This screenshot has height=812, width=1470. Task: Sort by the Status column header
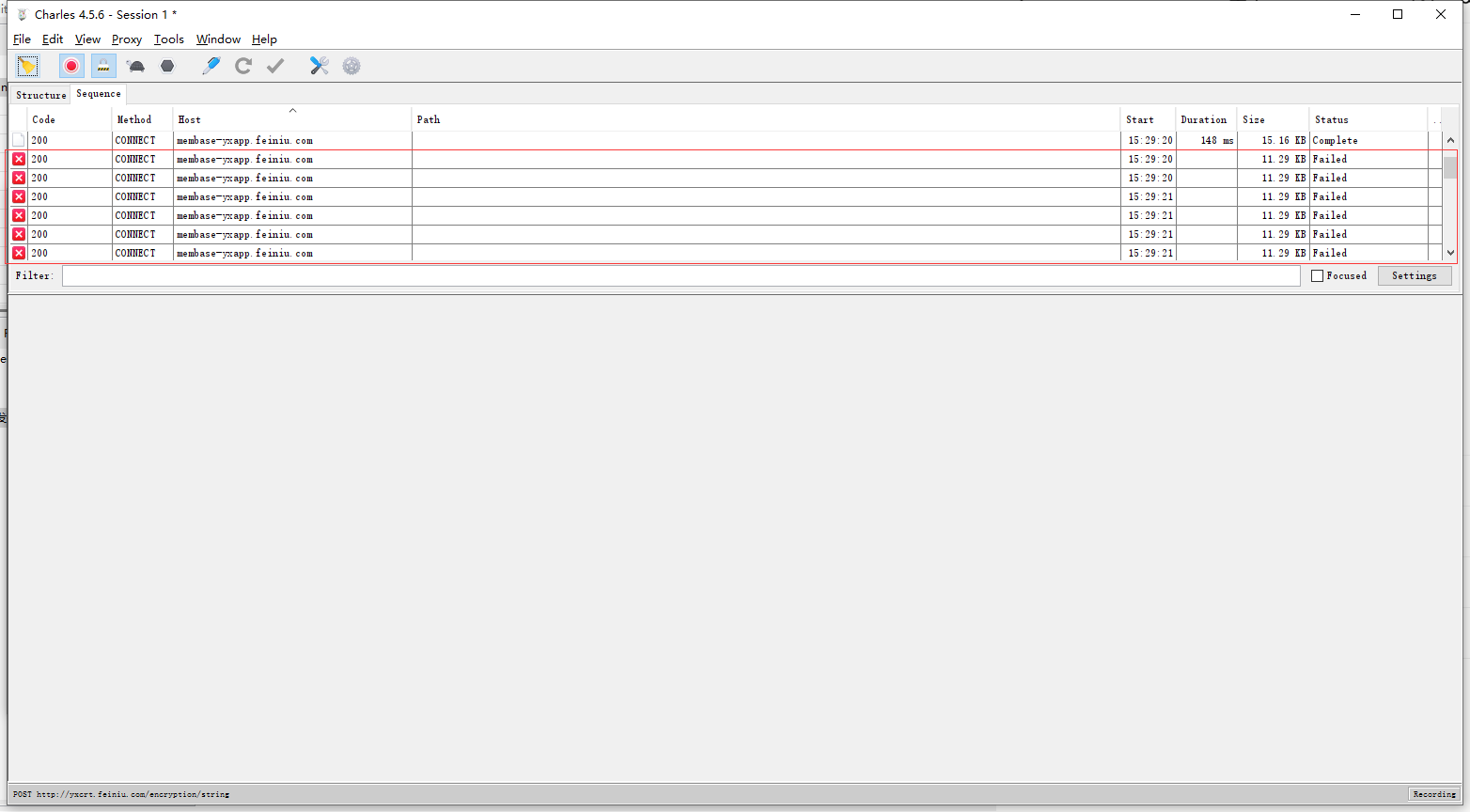[x=1368, y=119]
